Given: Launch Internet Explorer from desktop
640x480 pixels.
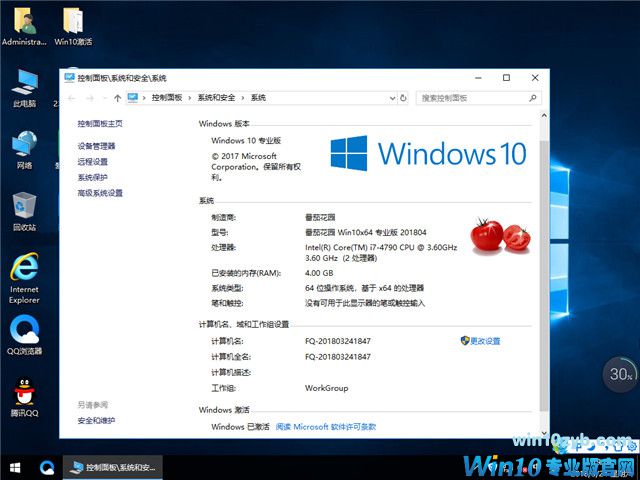Looking at the screenshot, I should 24,278.
